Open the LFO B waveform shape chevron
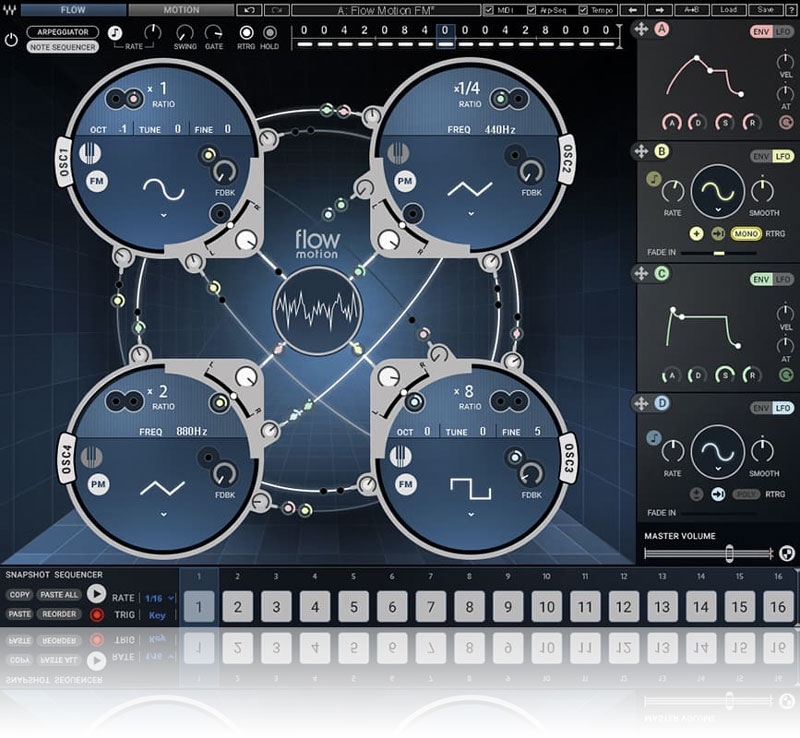This screenshot has width=800, height=738. pyautogui.click(x=718, y=211)
